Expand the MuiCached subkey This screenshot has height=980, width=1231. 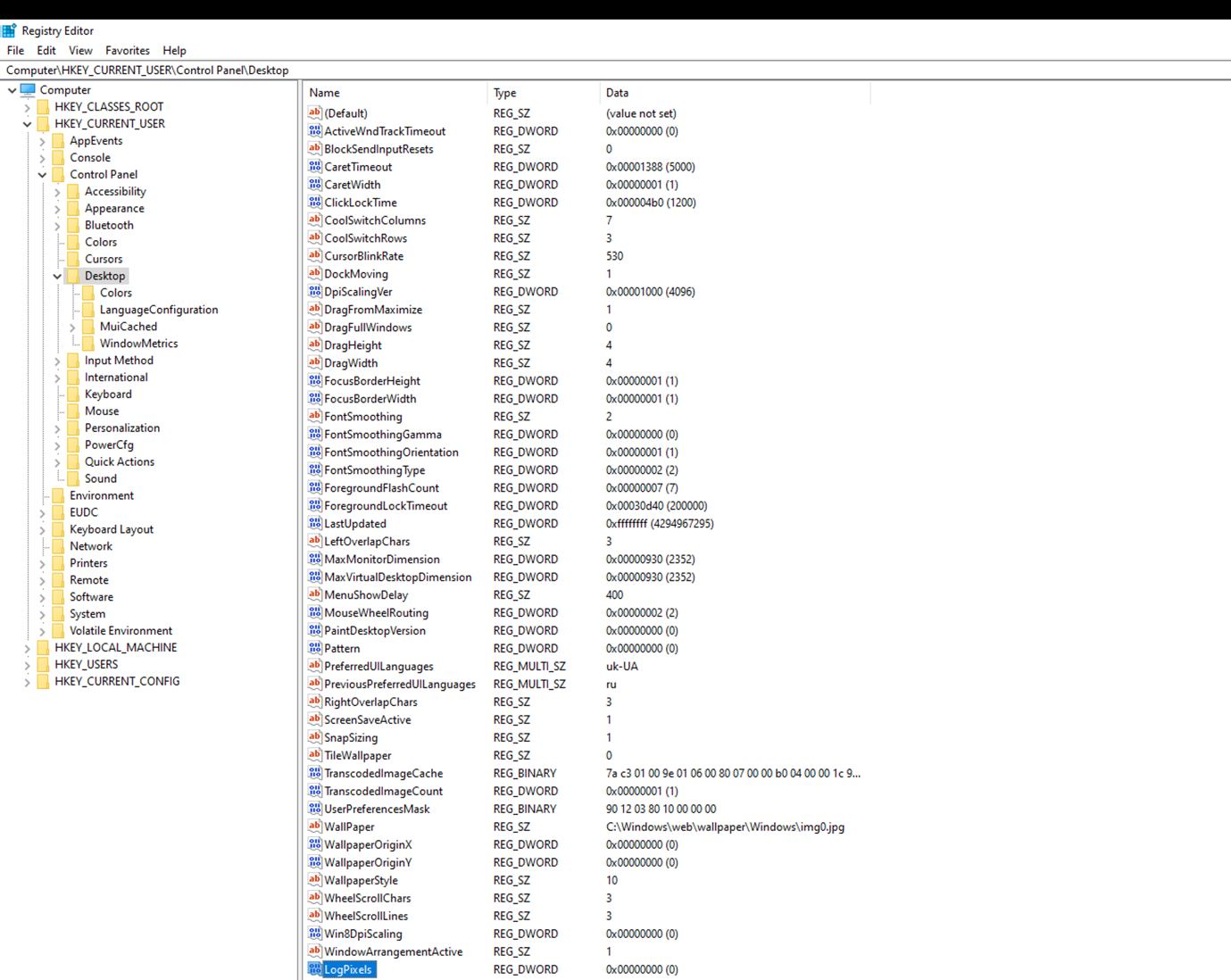click(73, 328)
